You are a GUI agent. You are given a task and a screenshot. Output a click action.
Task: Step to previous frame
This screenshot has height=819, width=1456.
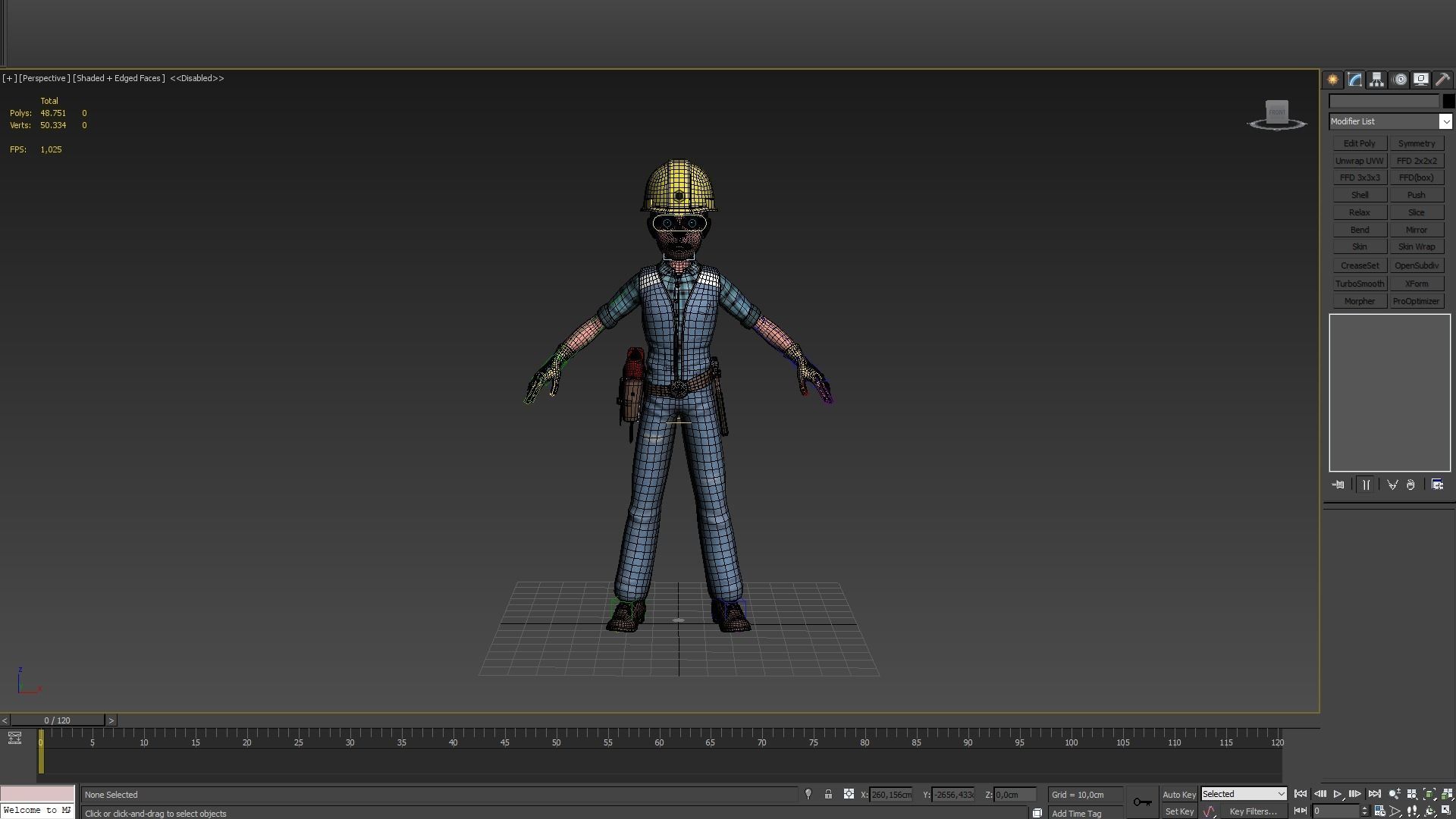(x=1320, y=794)
